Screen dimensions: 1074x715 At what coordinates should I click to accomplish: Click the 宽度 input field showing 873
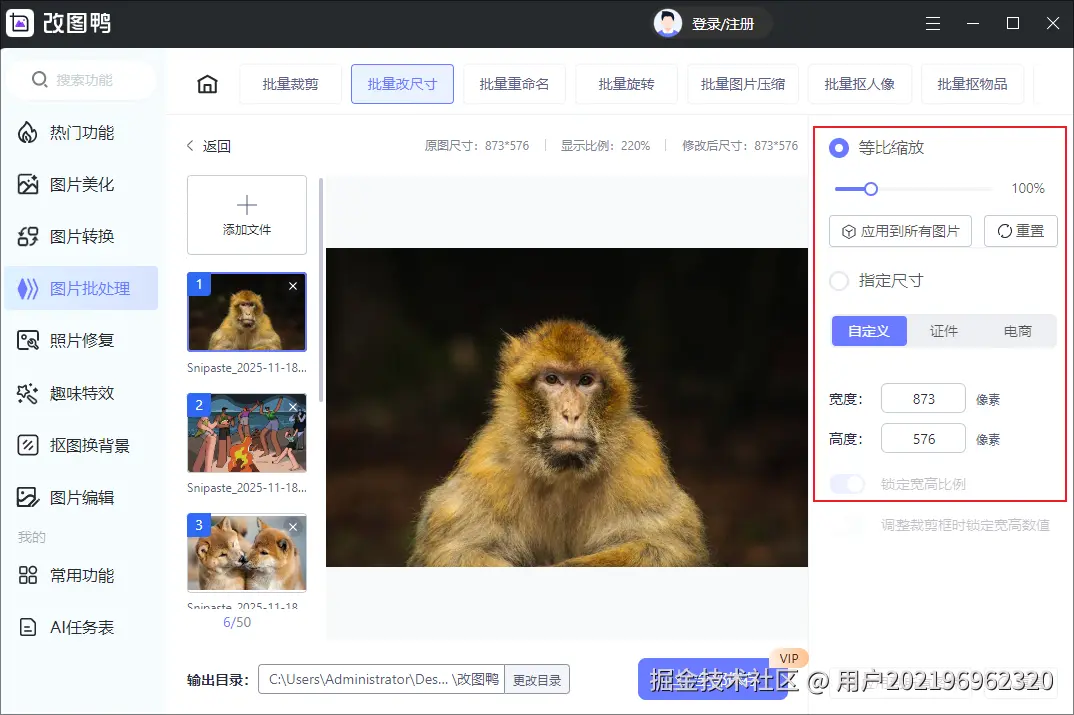pos(923,399)
